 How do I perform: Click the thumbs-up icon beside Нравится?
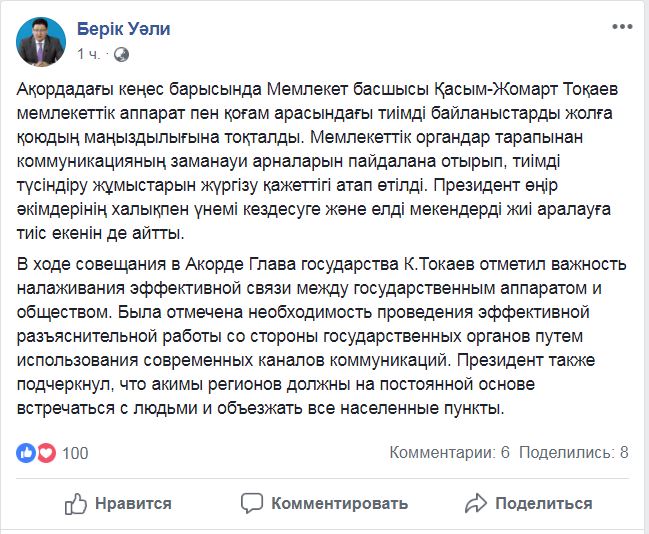76,504
